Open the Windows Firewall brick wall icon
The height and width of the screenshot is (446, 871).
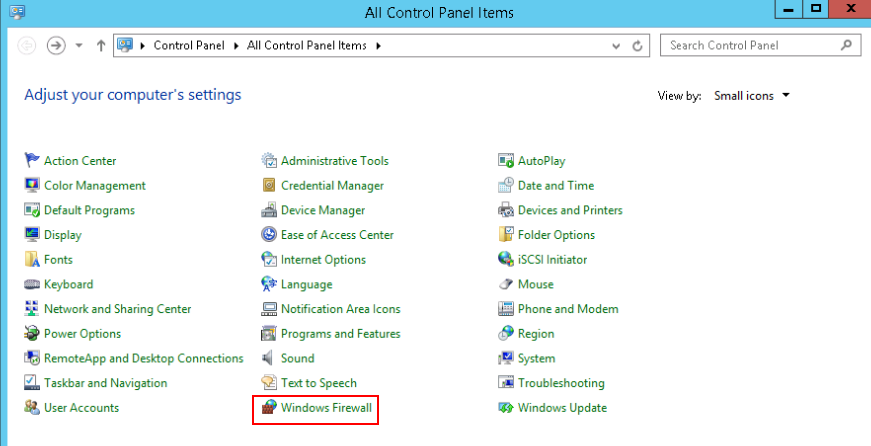[x=269, y=408]
